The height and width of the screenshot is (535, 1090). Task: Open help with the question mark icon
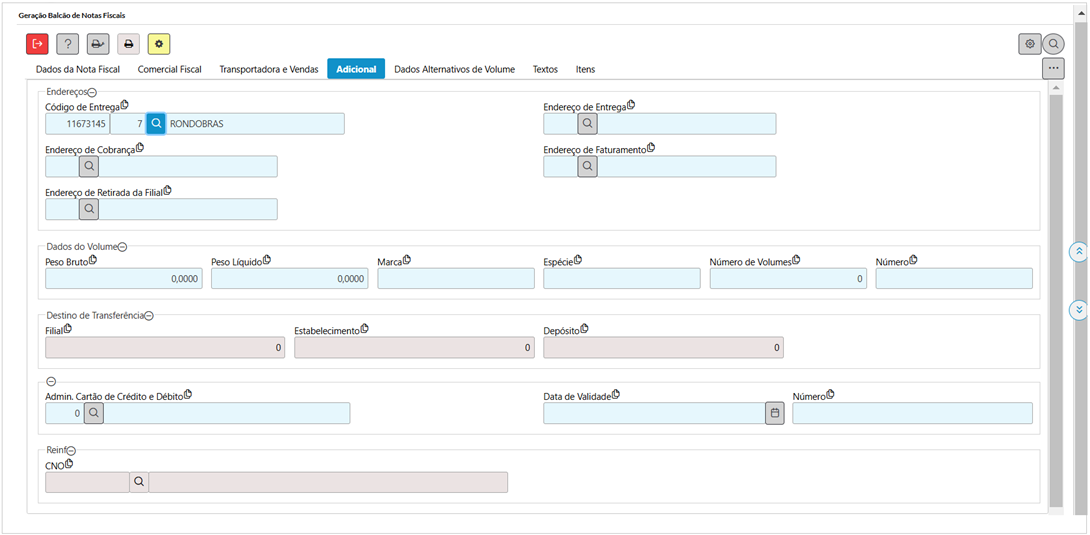click(x=67, y=44)
